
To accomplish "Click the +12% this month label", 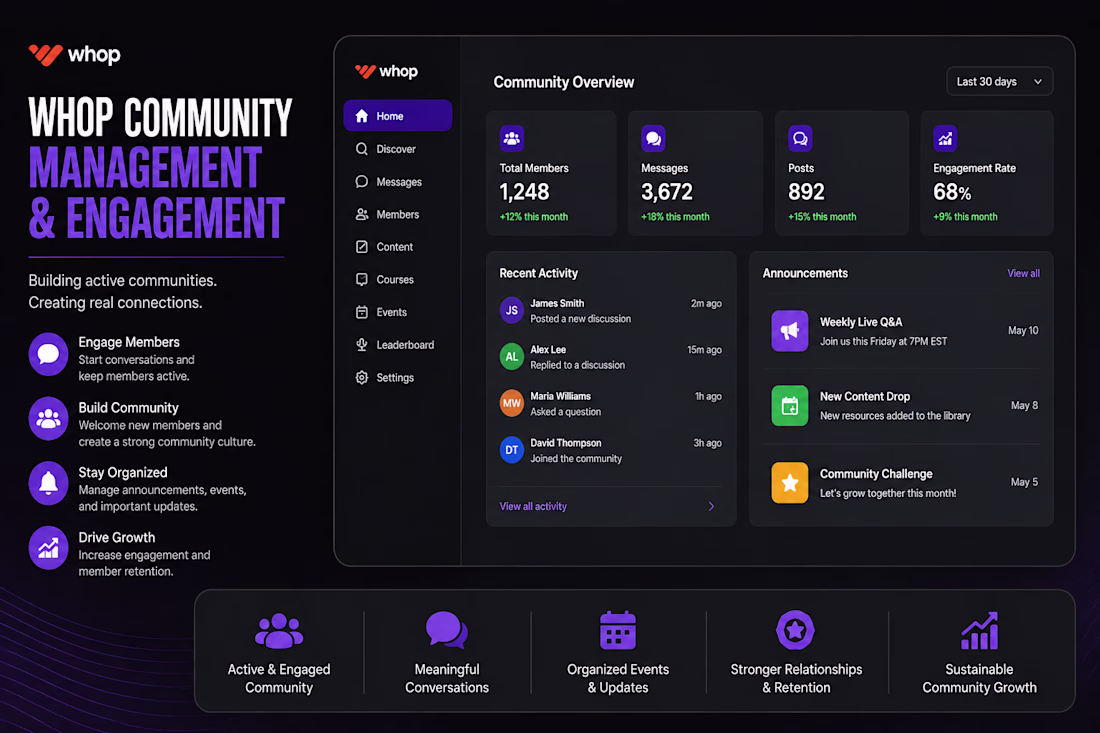I will tap(533, 217).
